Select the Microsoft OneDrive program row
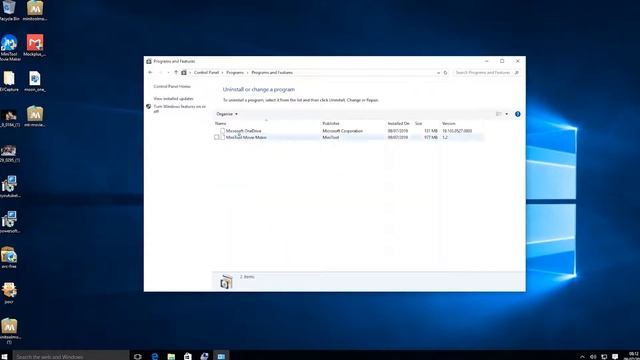This screenshot has width=640, height=360. (349, 131)
